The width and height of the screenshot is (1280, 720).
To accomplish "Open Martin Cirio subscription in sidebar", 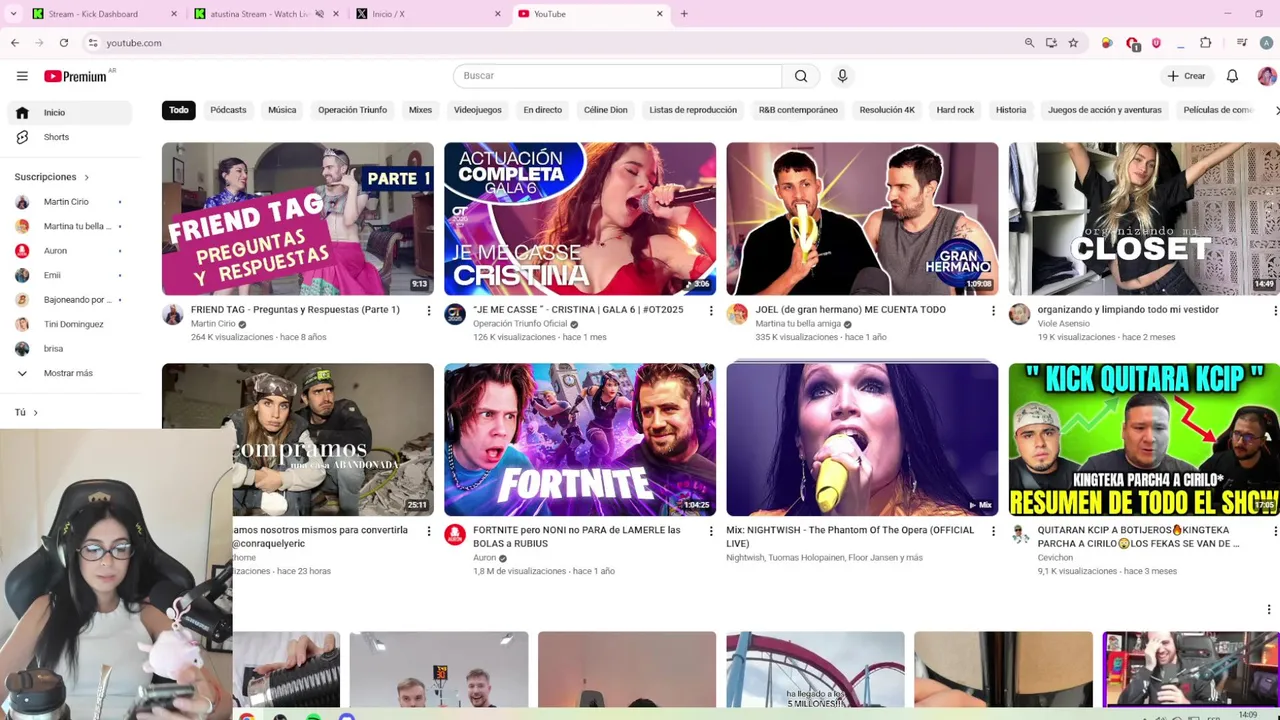I will (66, 202).
